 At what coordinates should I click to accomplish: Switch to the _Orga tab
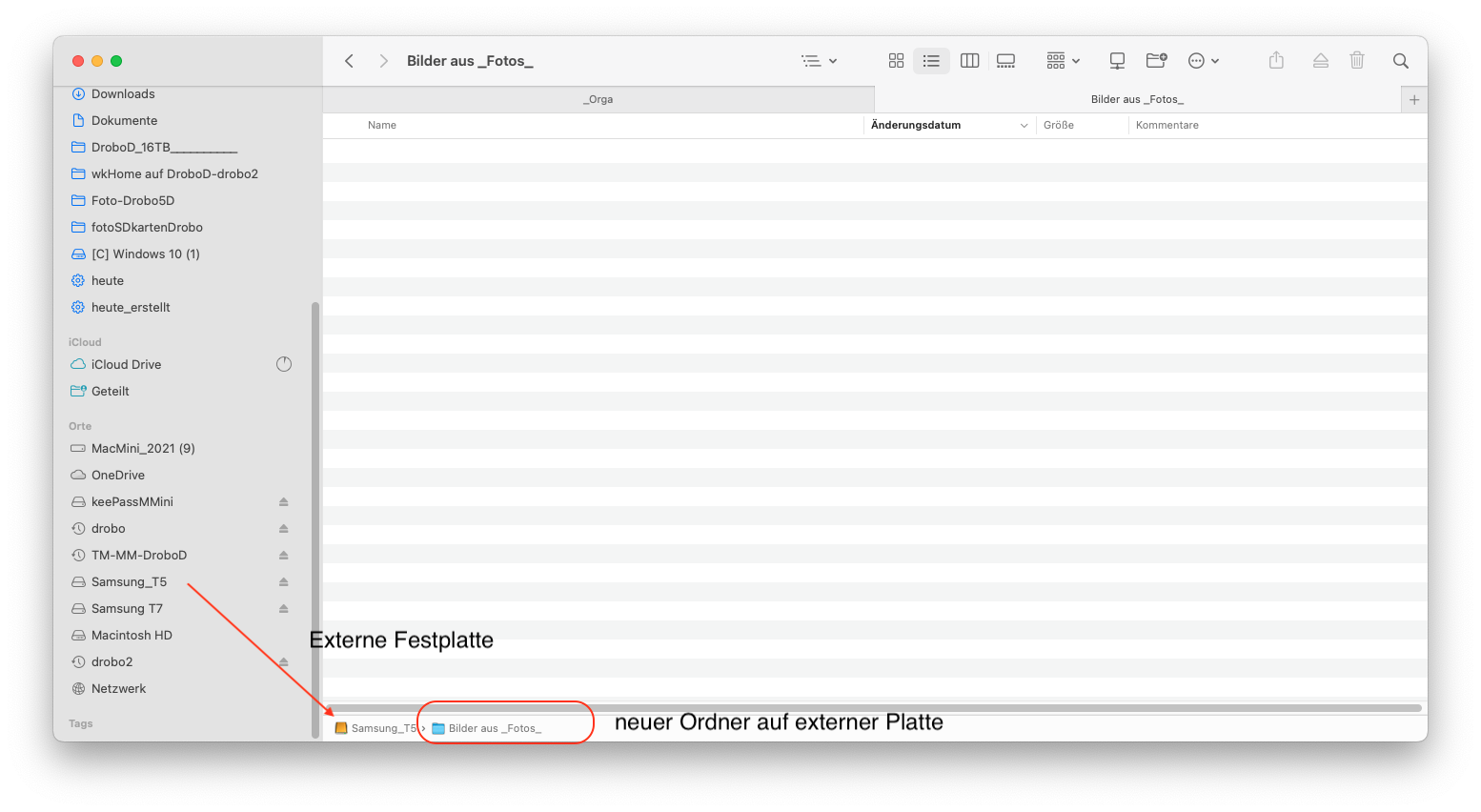pos(598,99)
